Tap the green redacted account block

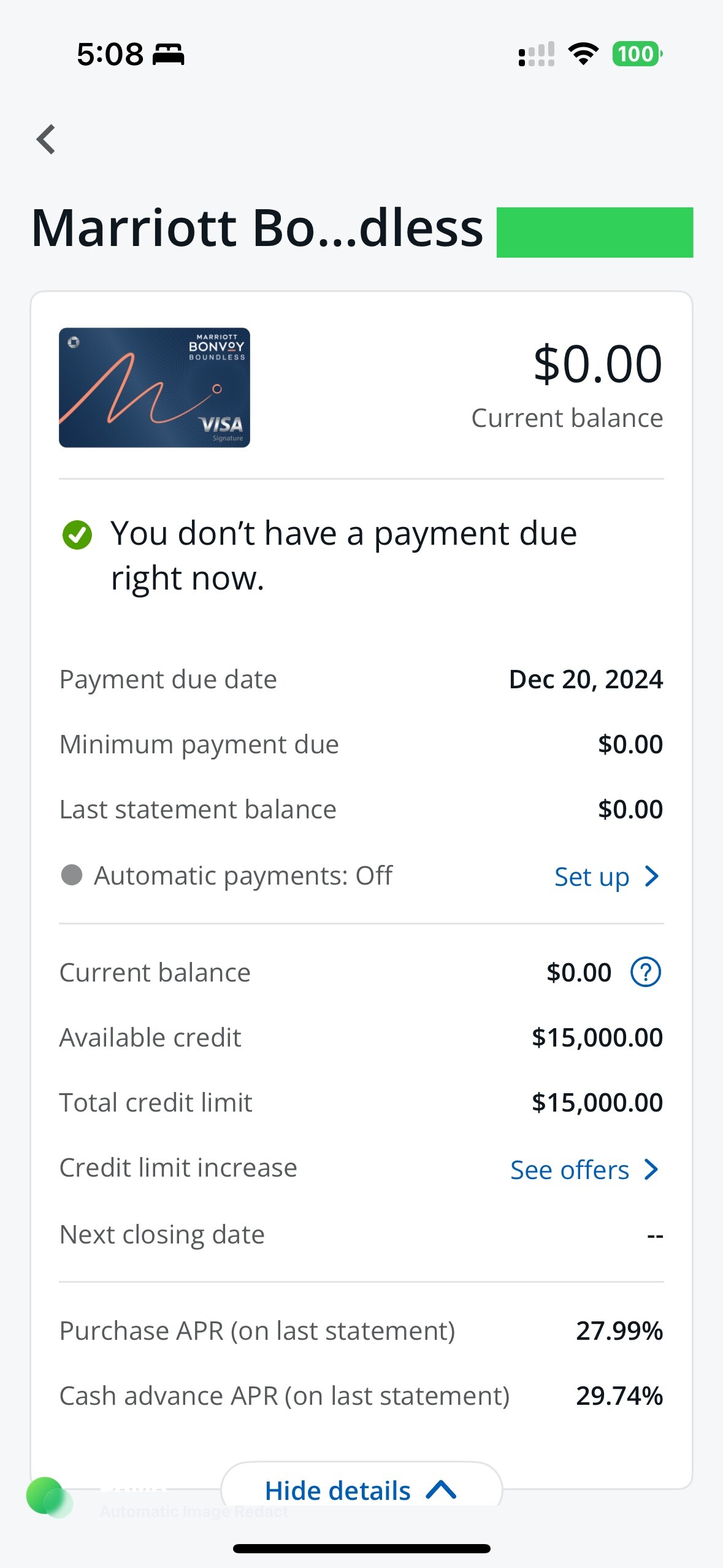point(594,233)
